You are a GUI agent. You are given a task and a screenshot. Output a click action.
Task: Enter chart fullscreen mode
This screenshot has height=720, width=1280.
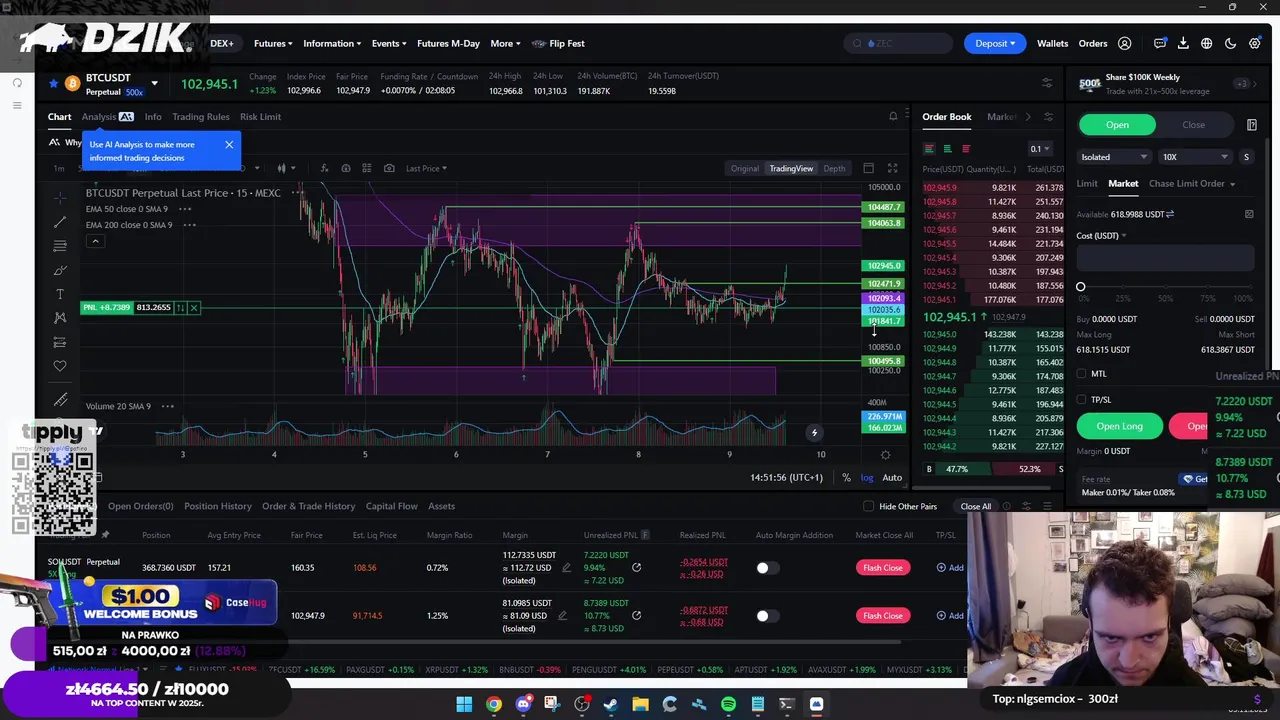pyautogui.click(x=892, y=168)
